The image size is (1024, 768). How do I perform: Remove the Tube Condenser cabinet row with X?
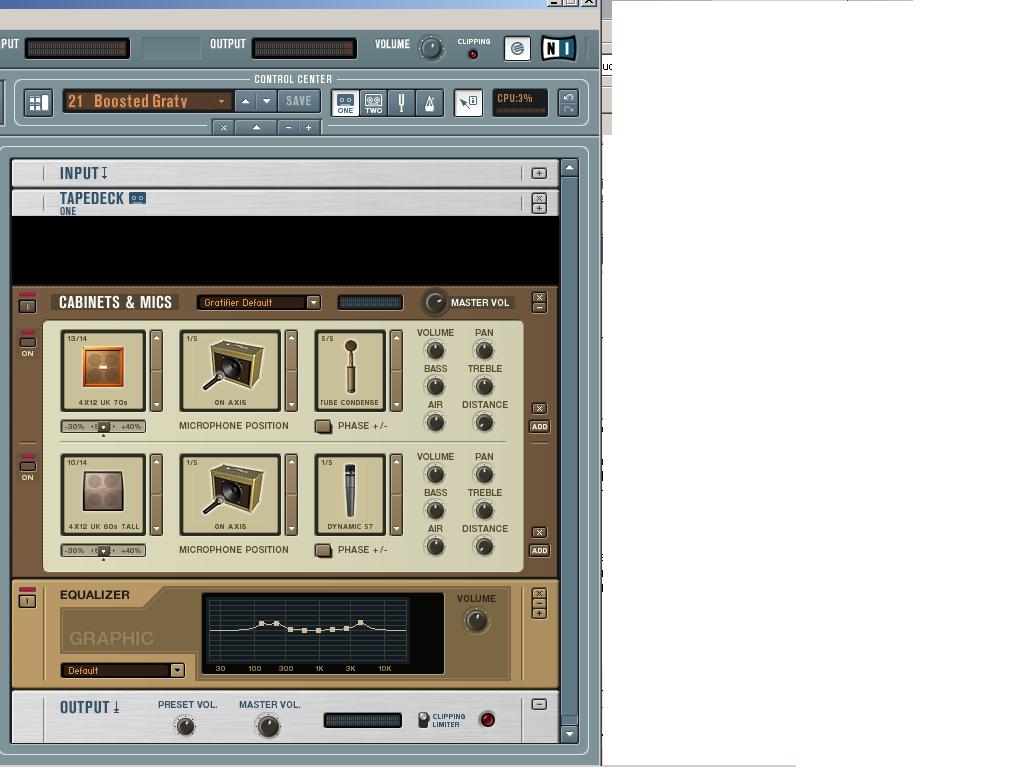pos(539,408)
